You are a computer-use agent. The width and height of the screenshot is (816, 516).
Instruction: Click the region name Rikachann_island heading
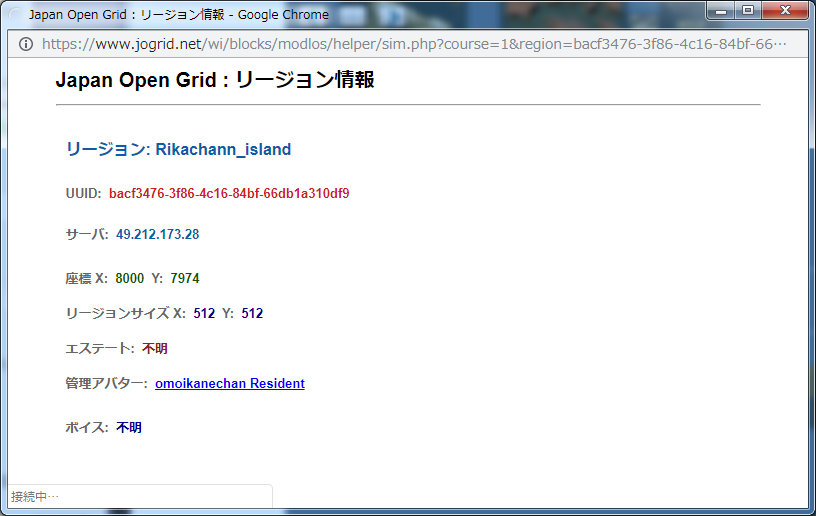coord(223,149)
